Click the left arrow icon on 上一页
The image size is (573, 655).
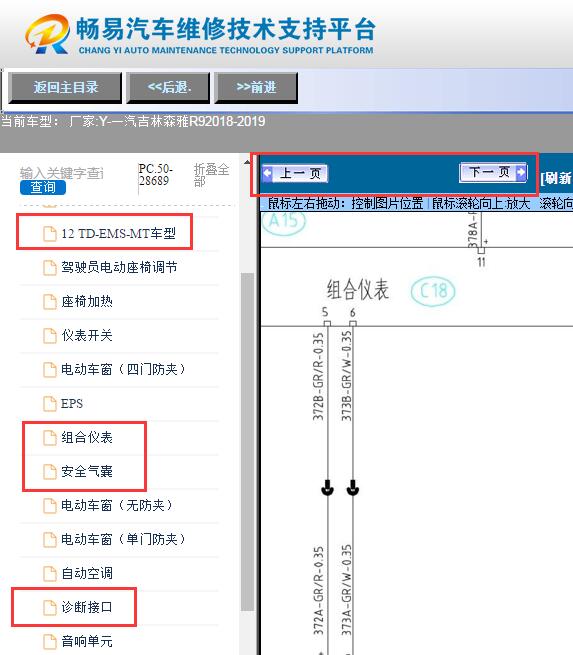pos(267,173)
